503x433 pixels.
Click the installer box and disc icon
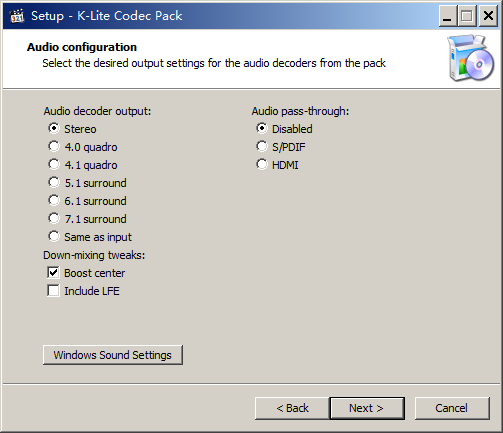(471, 58)
